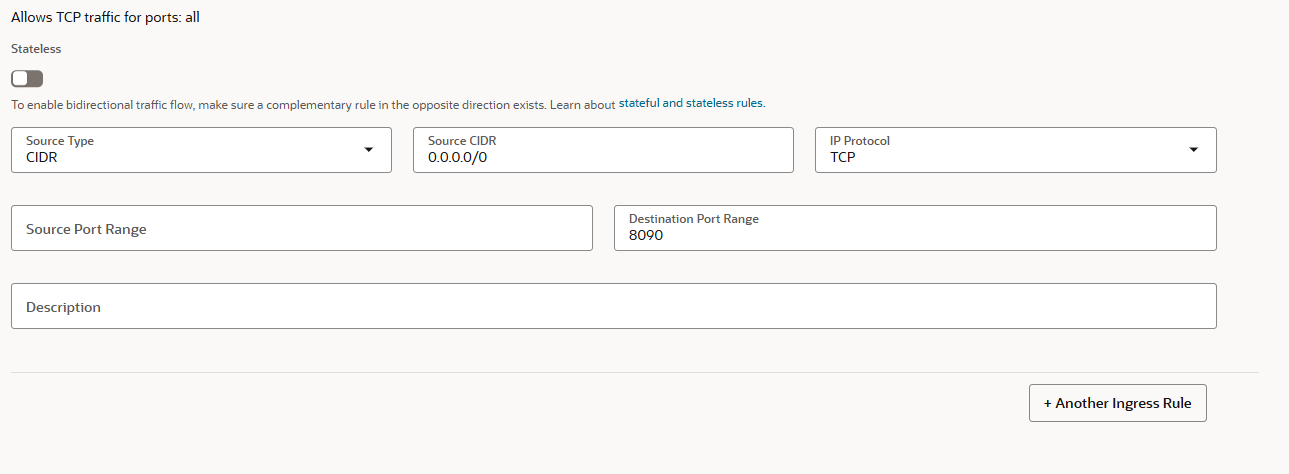This screenshot has height=474, width=1289.
Task: Click the caret arrow in Source Type field
Action: [368, 150]
